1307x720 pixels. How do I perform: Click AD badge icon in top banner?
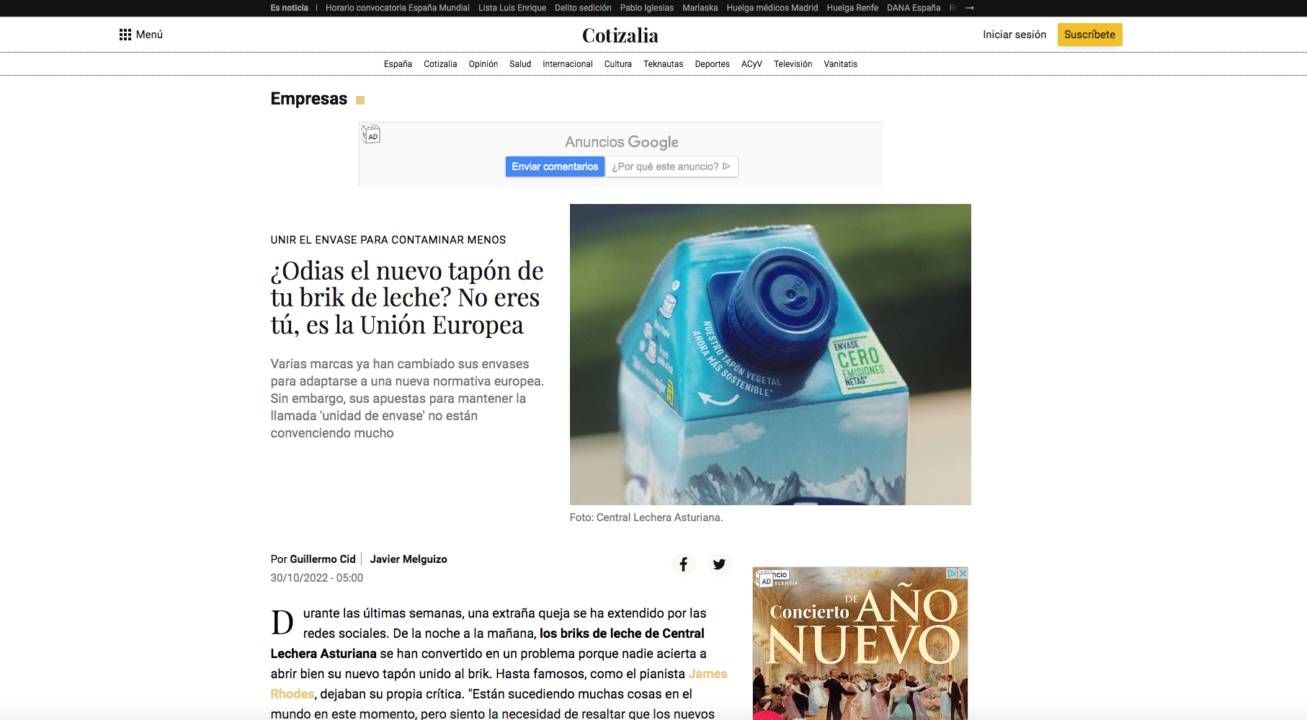371,134
